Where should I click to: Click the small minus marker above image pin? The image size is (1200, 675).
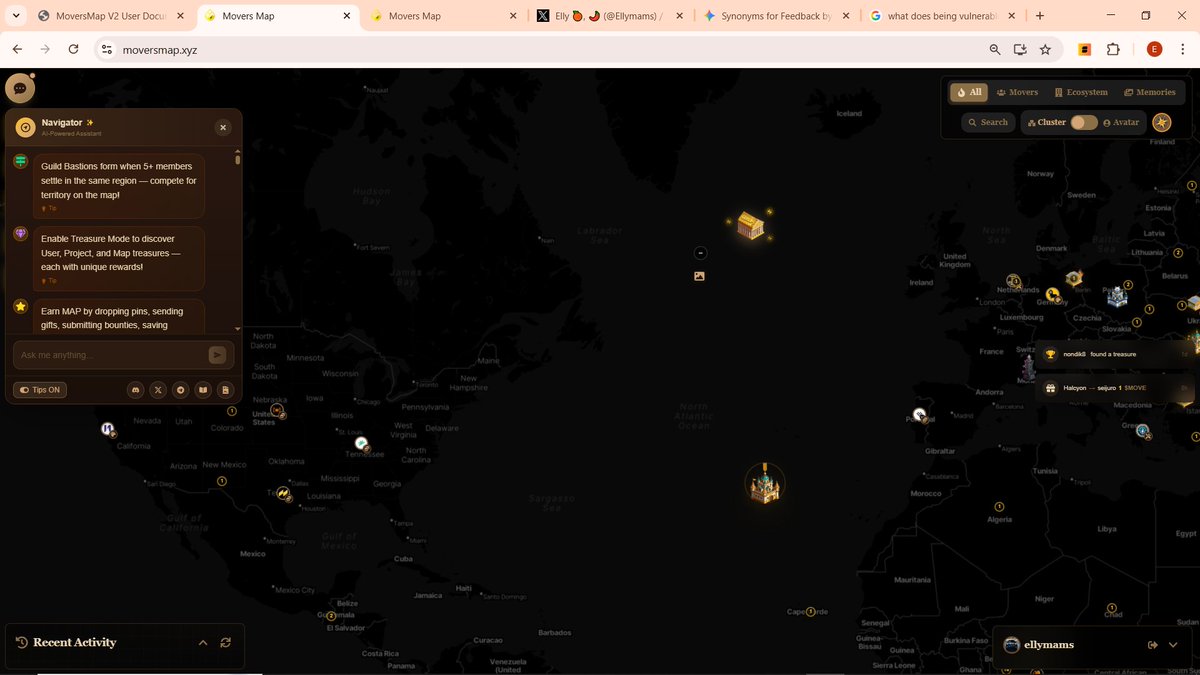point(700,253)
